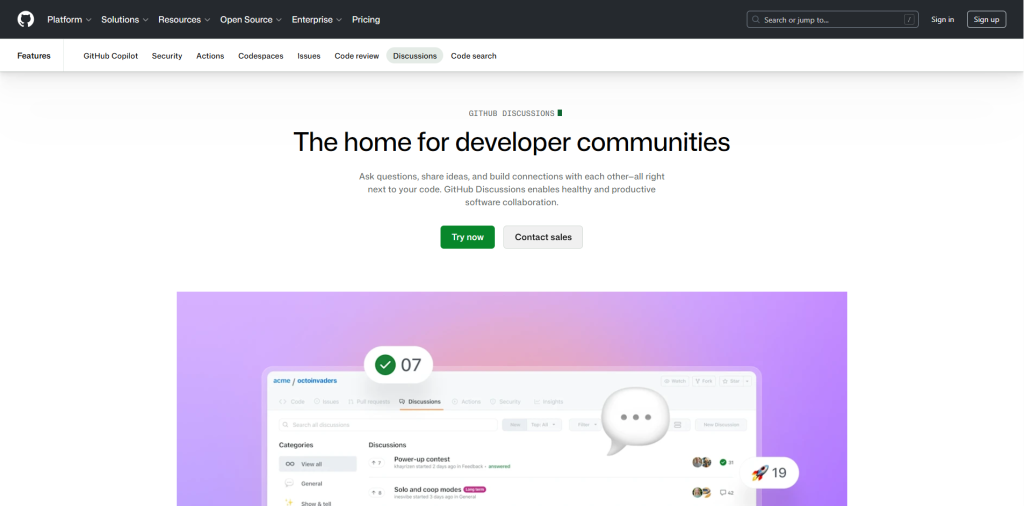Click the infinity icon beside View all

coord(290,464)
